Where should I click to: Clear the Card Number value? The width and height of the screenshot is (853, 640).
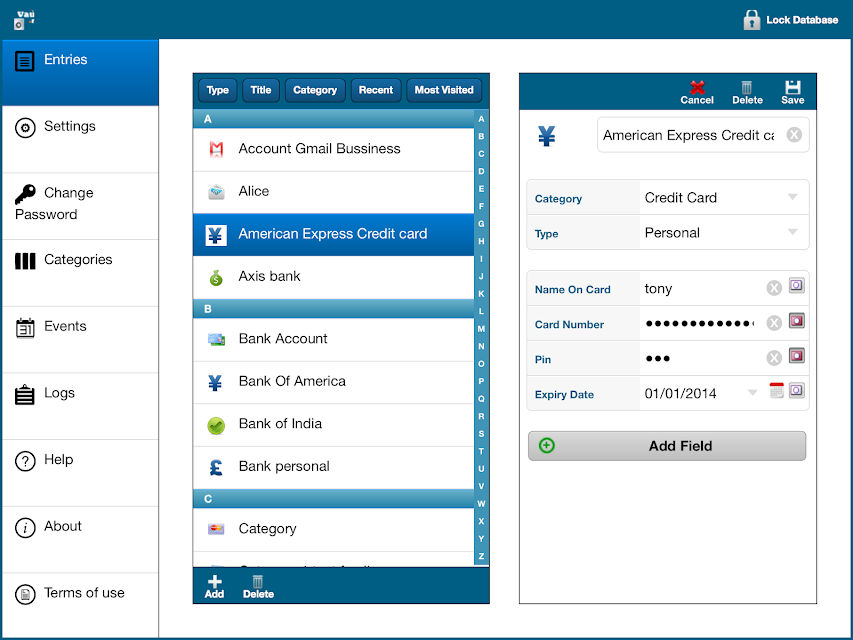[x=774, y=323]
